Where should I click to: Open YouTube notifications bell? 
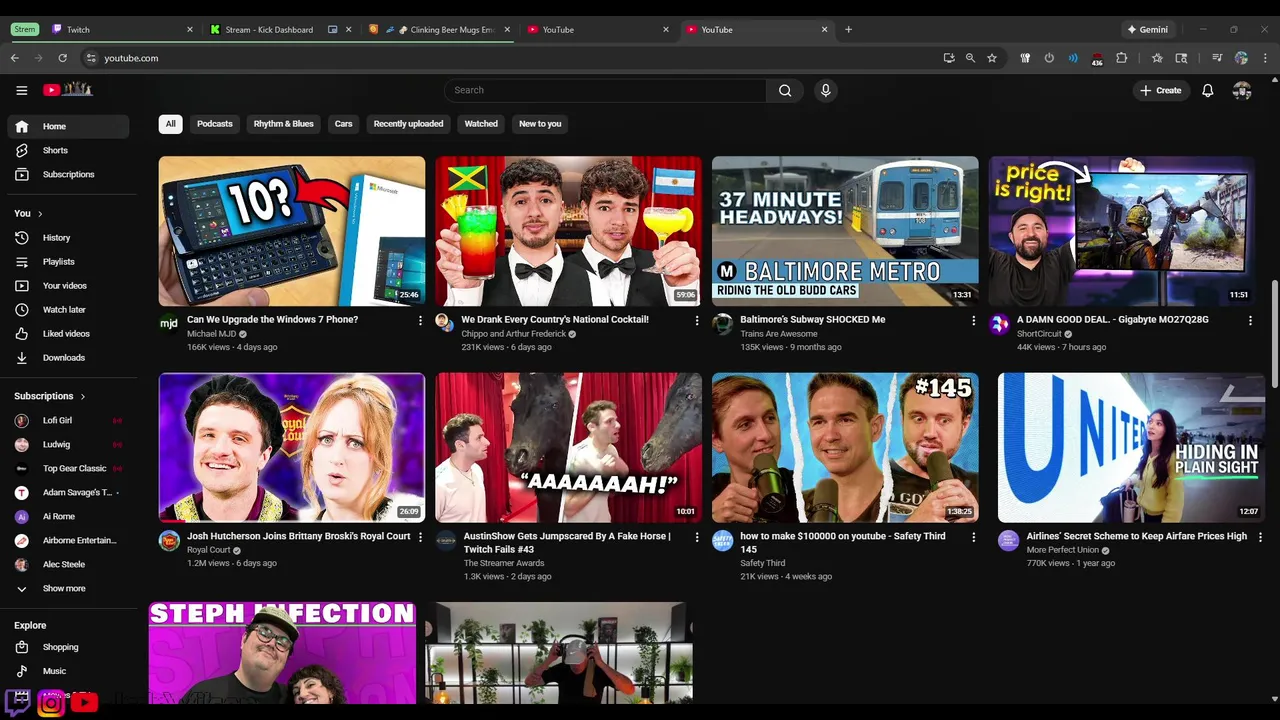(1208, 90)
